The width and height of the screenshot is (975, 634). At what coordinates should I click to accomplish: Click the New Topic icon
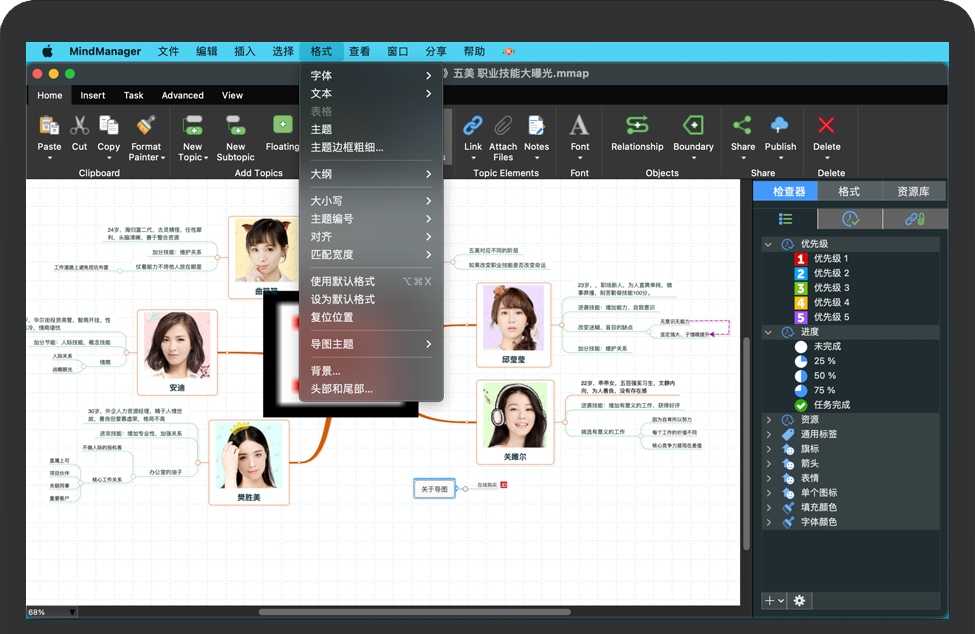(x=192, y=126)
